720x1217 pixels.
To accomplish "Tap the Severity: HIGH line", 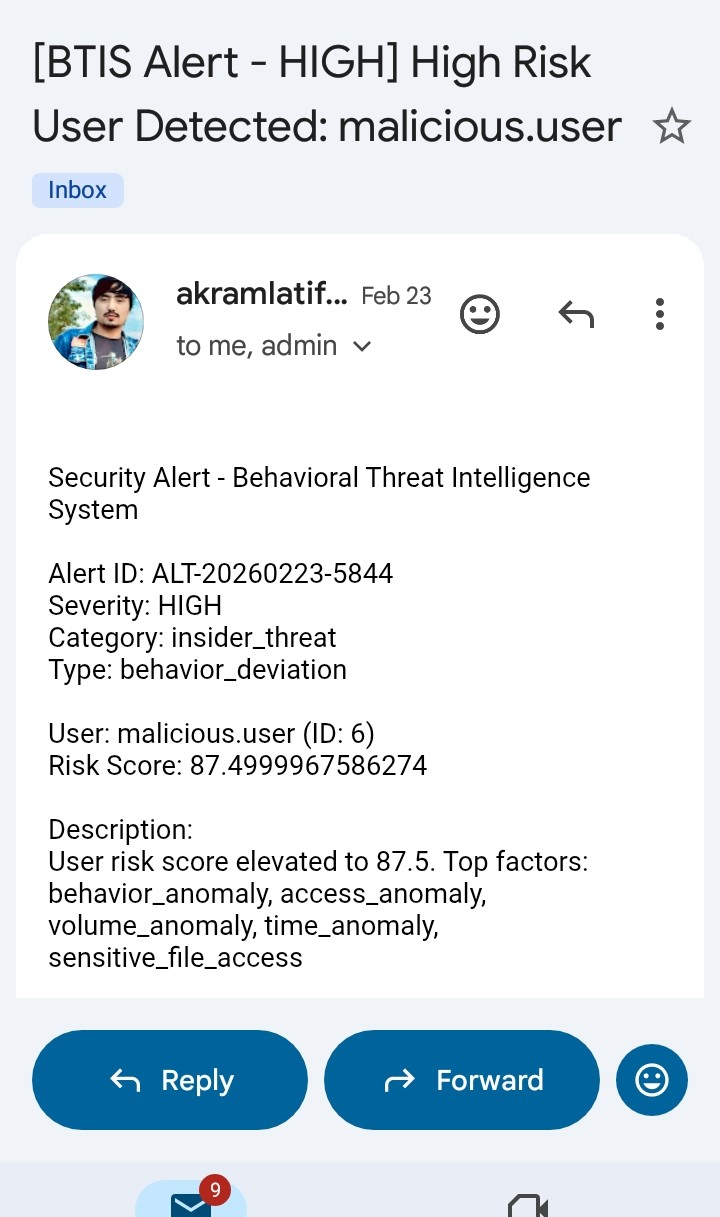I will (x=135, y=606).
